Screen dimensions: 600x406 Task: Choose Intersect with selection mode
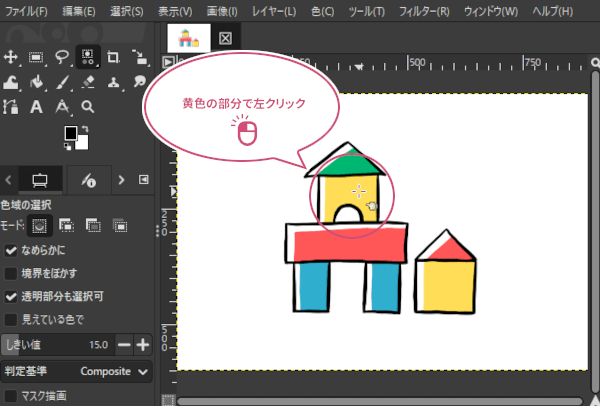pyautogui.click(x=120, y=226)
